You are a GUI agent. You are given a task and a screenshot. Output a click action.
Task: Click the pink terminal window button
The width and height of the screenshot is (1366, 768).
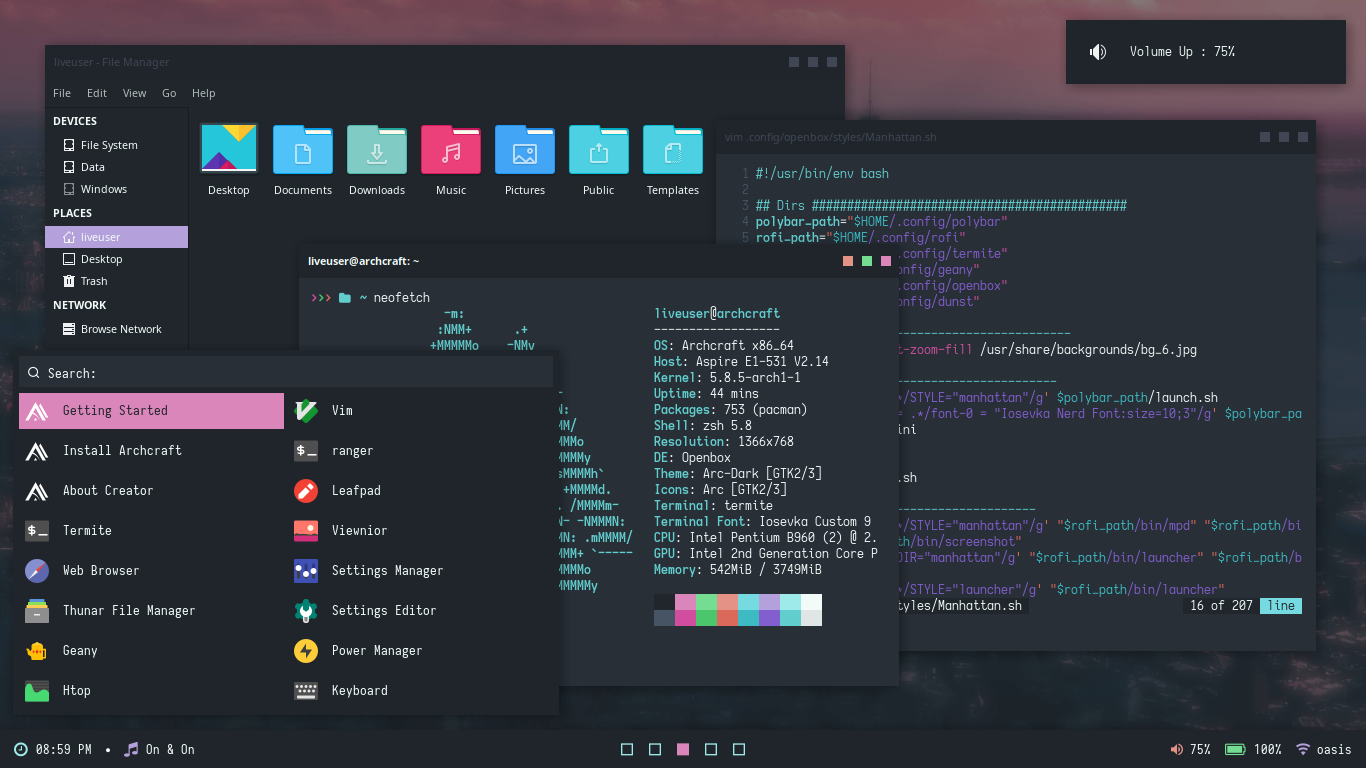pos(886,261)
